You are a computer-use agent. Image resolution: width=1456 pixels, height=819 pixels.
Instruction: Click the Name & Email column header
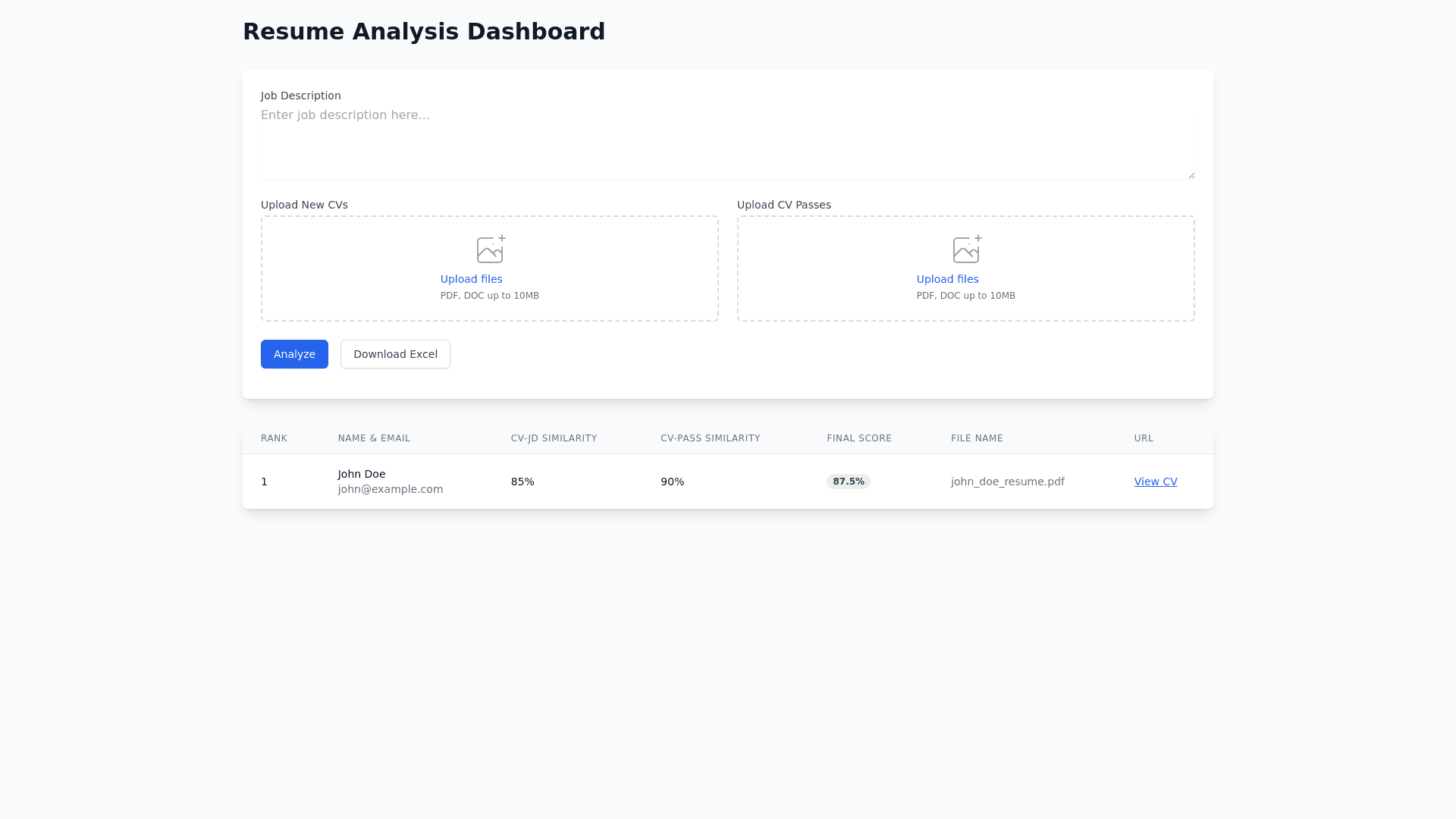click(374, 438)
